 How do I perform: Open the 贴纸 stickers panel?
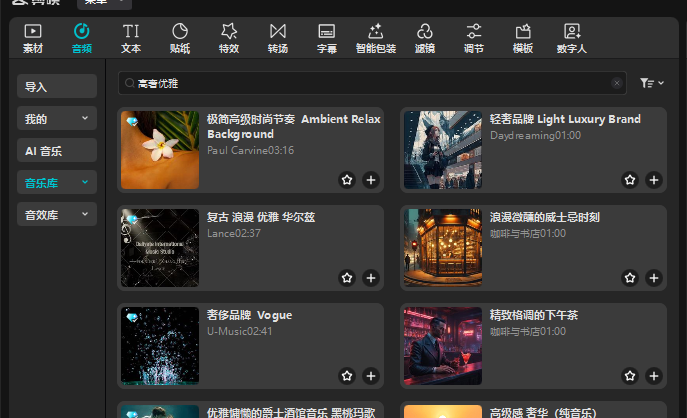click(x=180, y=38)
